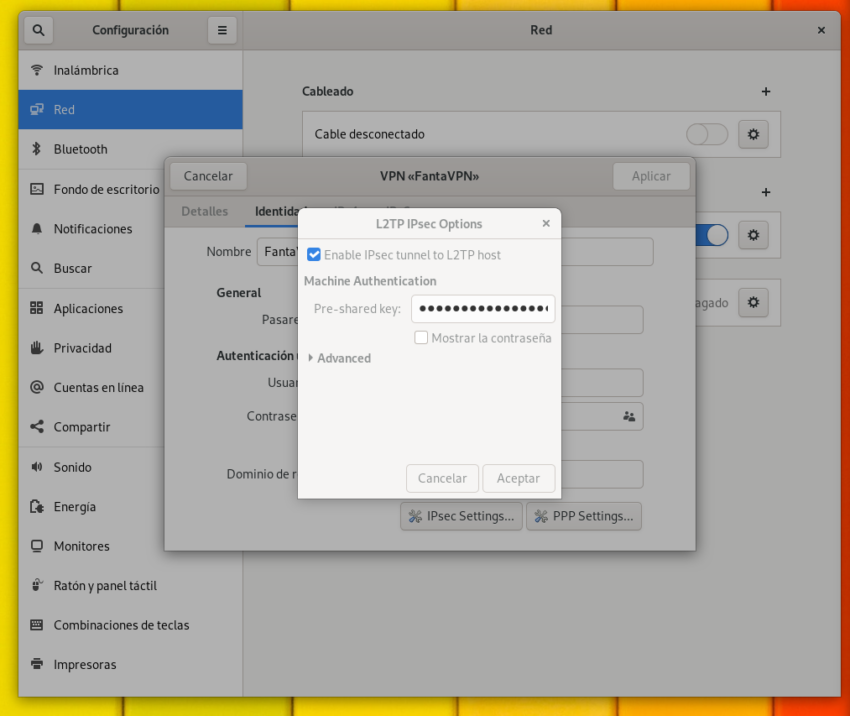Open the password options via people icon
The image size is (850, 716).
tap(629, 416)
